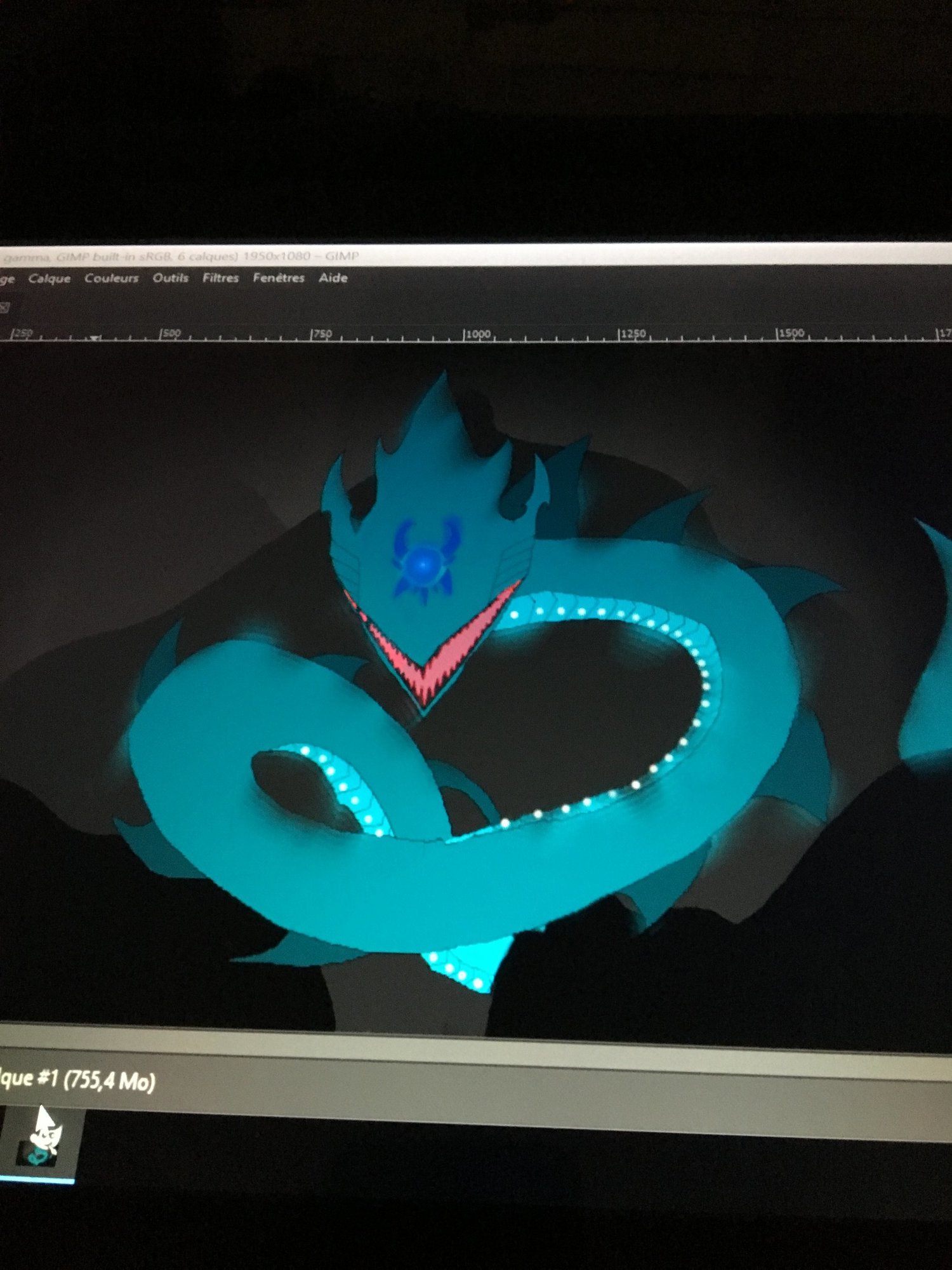Click the status bar layer memory text
The width and height of the screenshot is (952, 1270).
click(77, 1080)
